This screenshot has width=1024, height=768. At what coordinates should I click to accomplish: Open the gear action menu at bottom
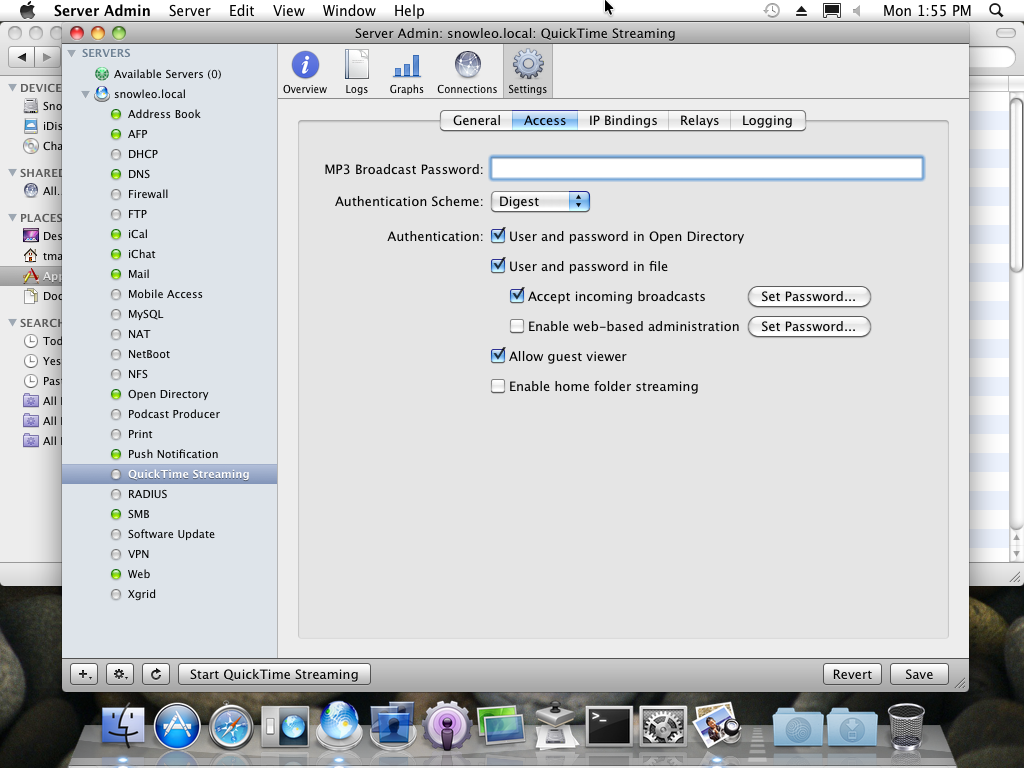pyautogui.click(x=120, y=674)
